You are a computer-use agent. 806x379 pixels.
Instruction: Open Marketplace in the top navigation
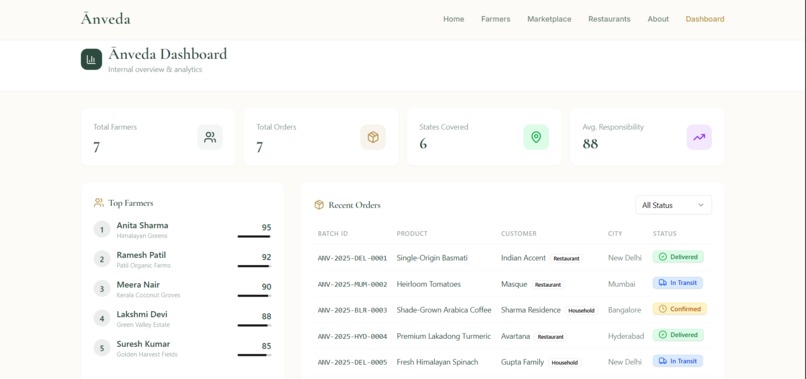point(549,19)
